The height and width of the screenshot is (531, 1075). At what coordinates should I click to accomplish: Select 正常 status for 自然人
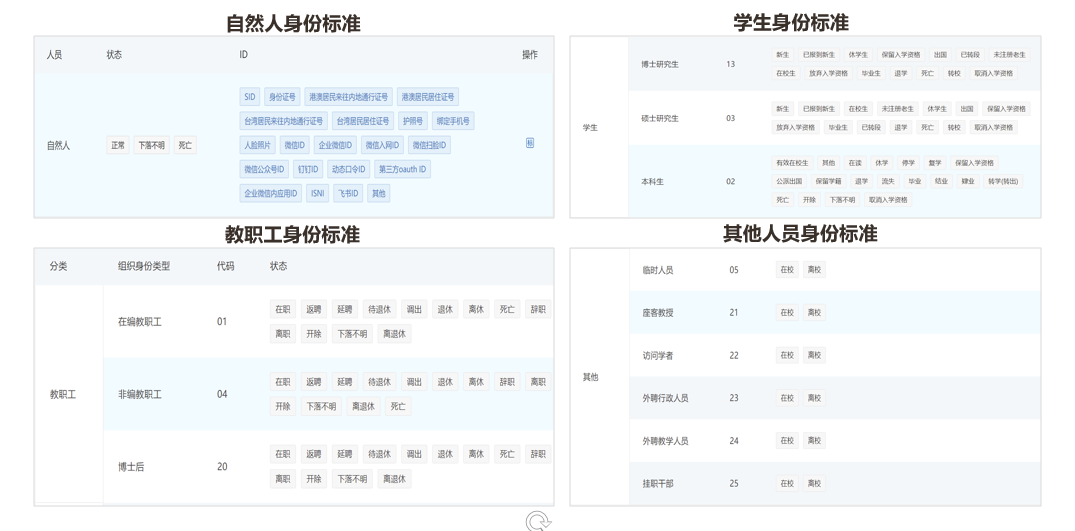118,145
